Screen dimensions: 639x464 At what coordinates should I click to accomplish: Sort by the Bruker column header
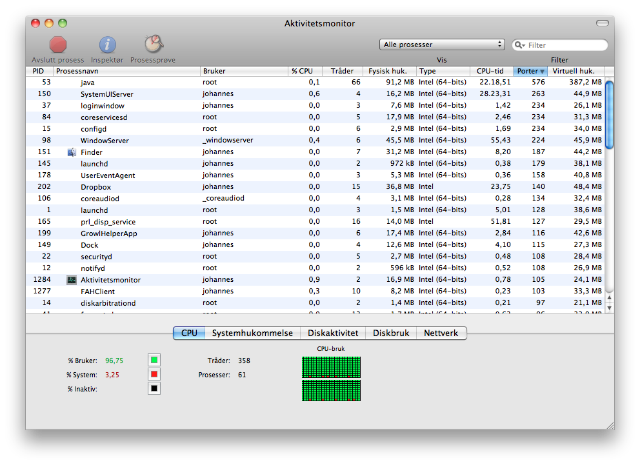pos(244,71)
